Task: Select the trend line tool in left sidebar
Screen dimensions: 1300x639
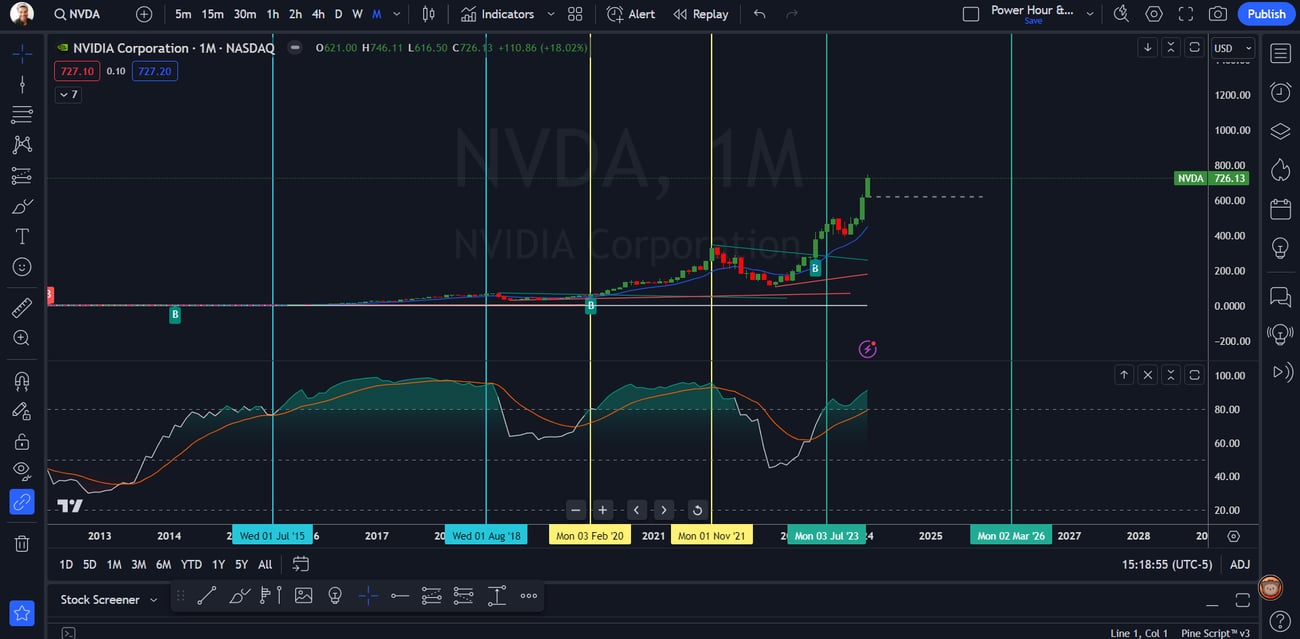Action: pyautogui.click(x=22, y=84)
